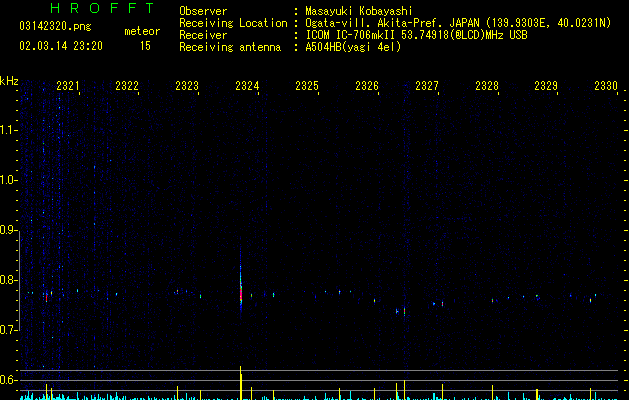Click the 2324 time marker

[247, 86]
